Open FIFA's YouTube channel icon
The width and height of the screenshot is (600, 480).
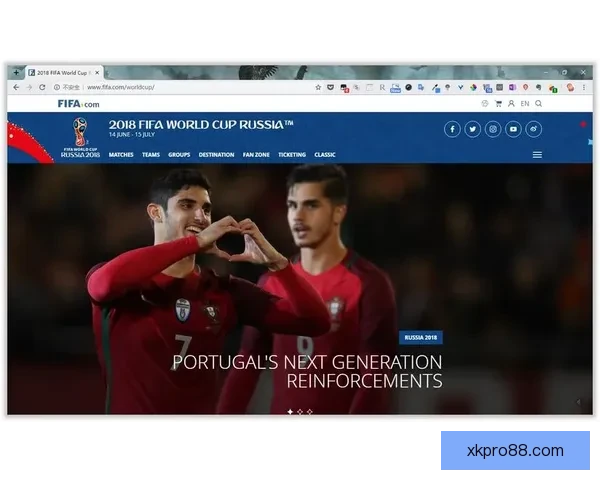(513, 129)
